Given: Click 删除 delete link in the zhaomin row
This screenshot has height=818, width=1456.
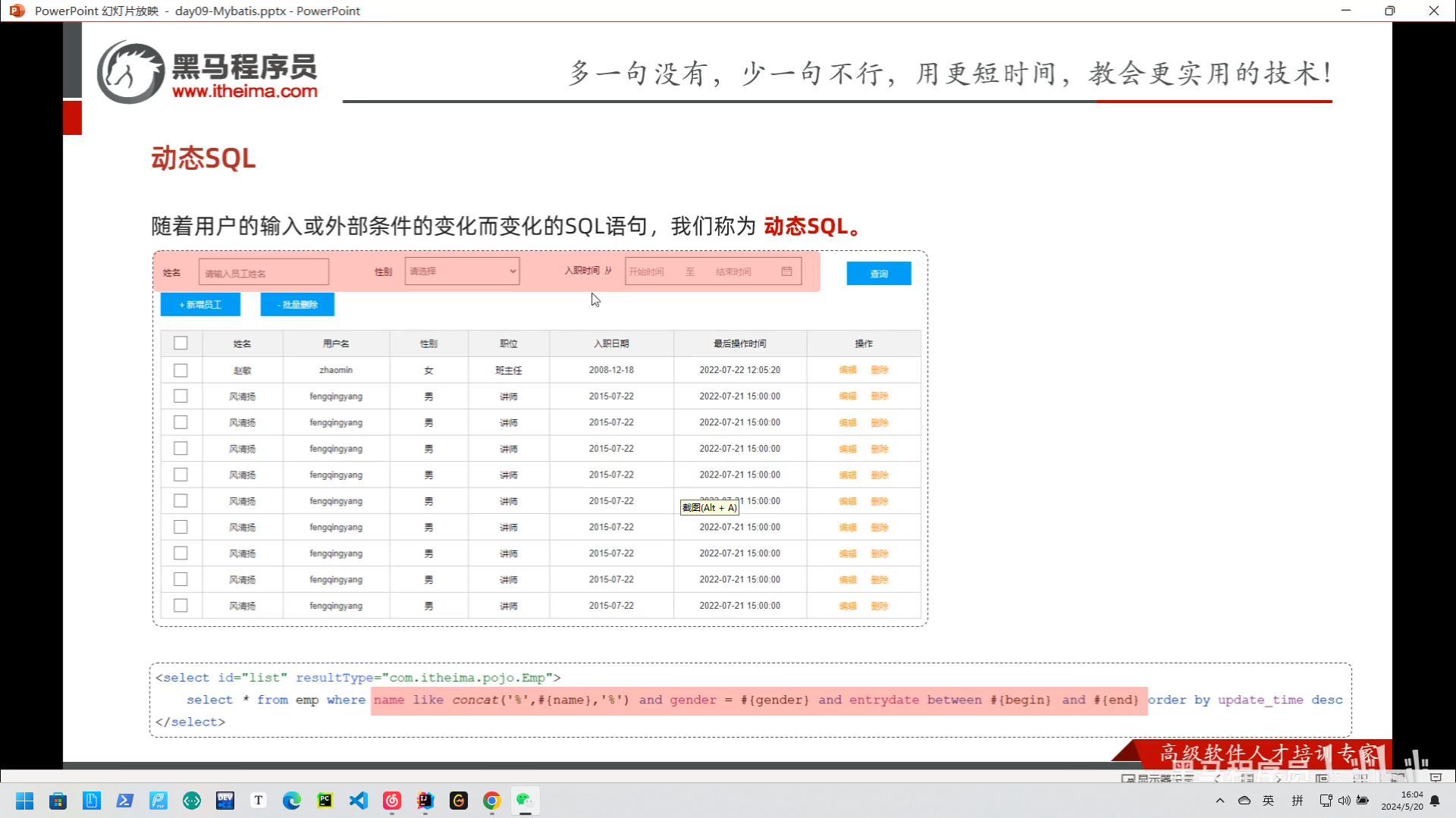Looking at the screenshot, I should 880,371.
